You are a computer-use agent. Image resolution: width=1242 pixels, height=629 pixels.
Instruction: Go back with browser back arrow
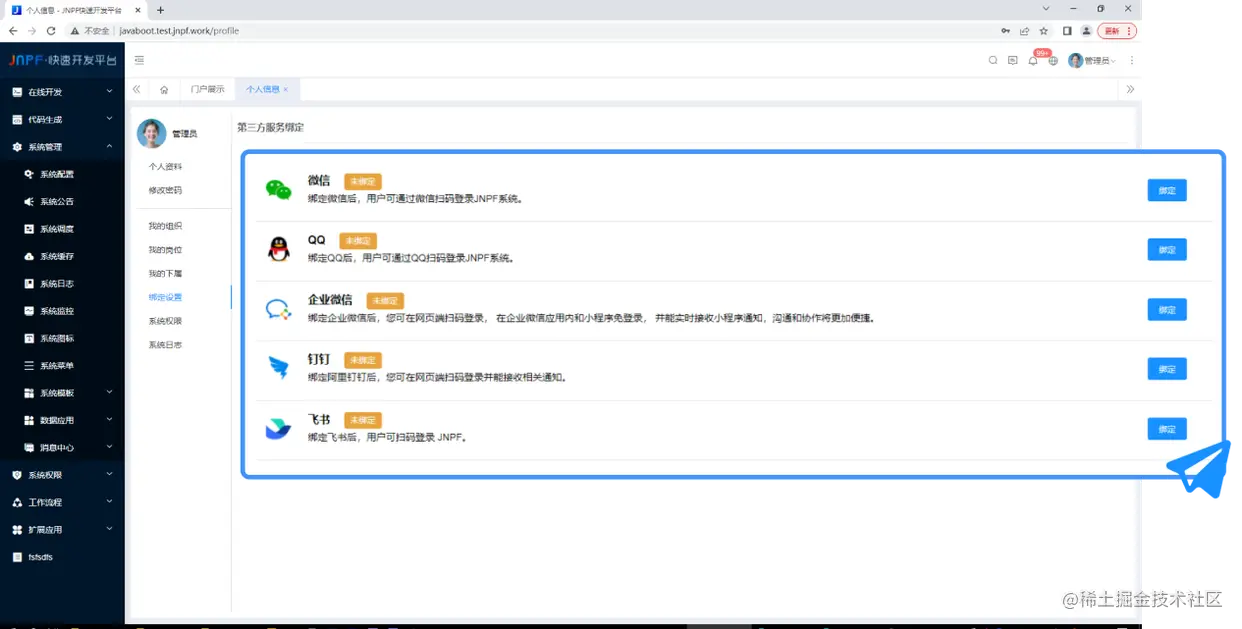point(13,31)
